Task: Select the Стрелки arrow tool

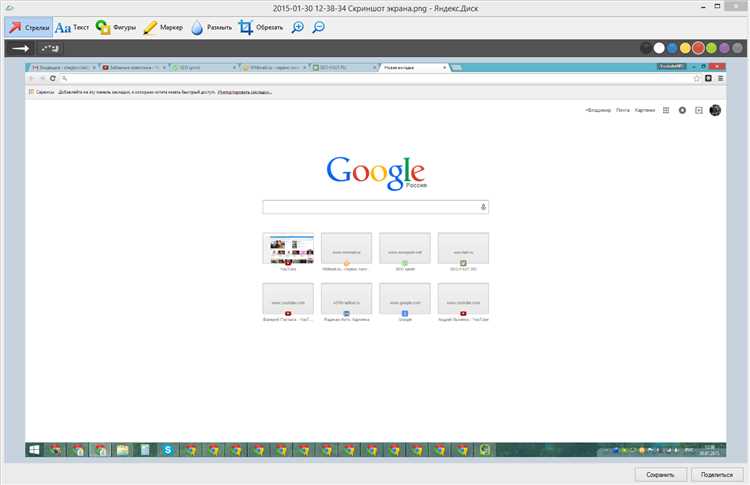Action: 29,27
